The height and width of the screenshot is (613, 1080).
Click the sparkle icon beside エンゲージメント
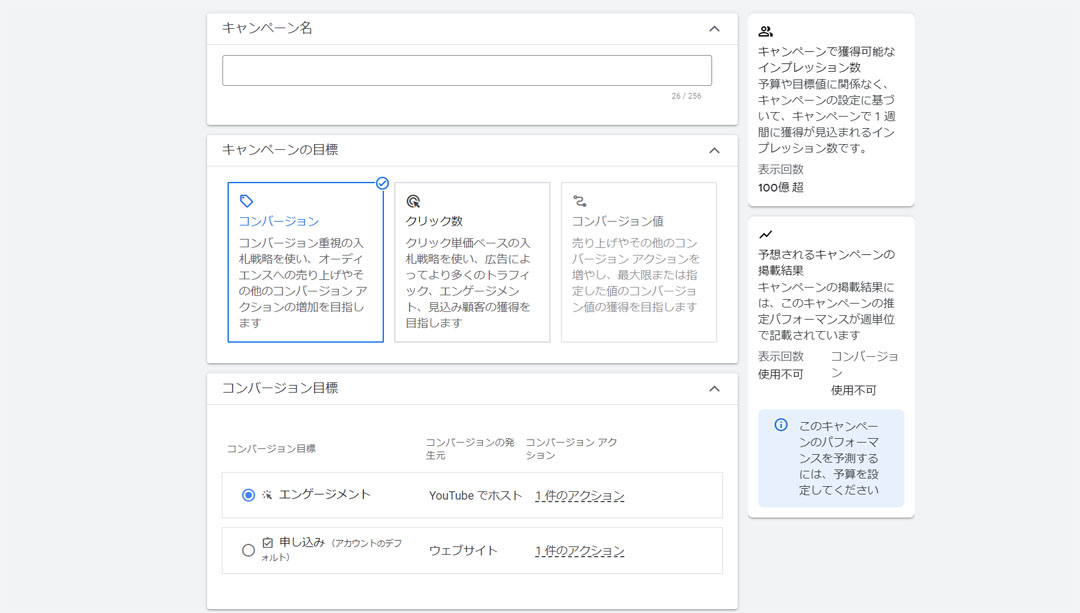click(x=267, y=495)
